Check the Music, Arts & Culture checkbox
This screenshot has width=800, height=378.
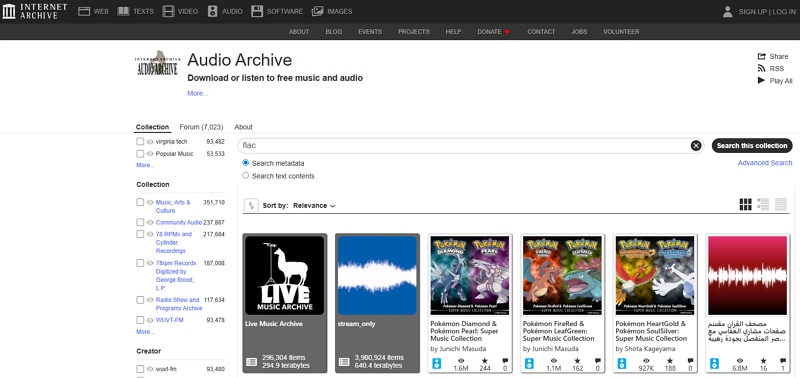(x=140, y=203)
